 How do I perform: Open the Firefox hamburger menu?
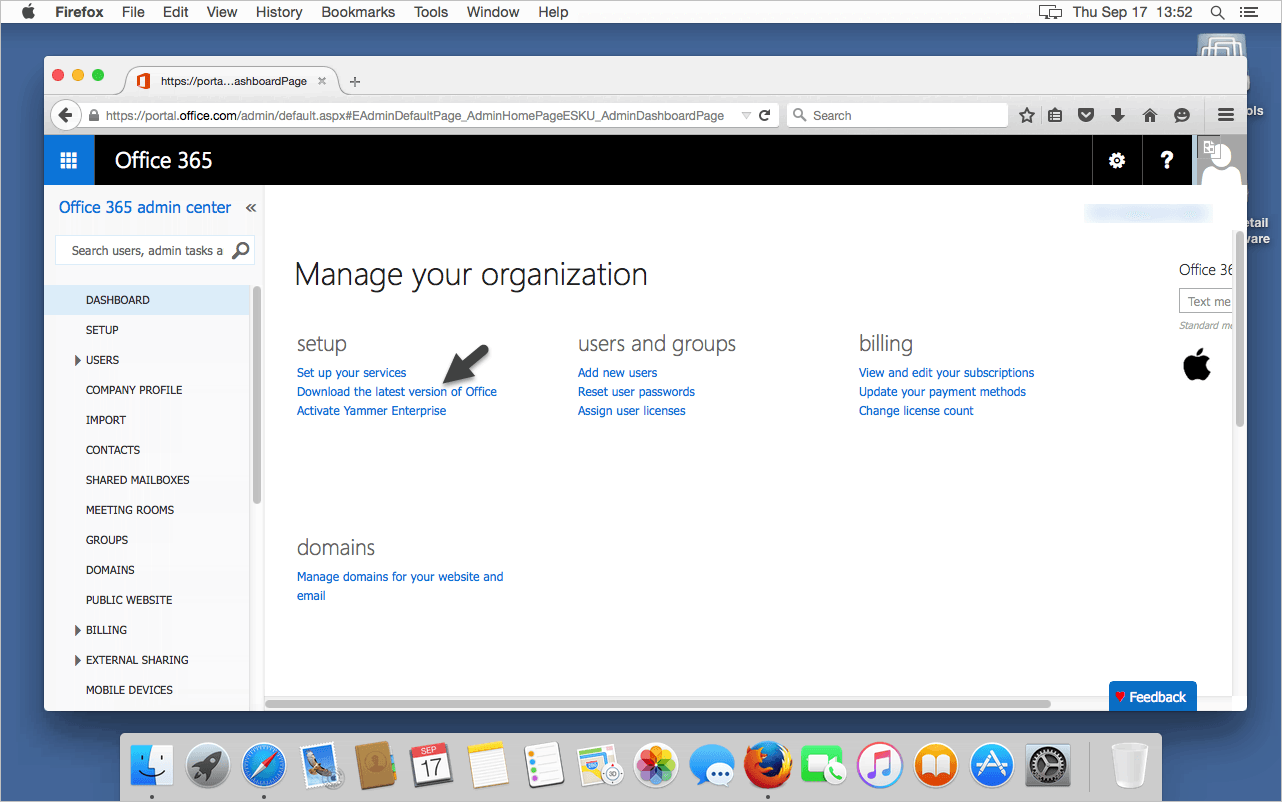point(1226,115)
